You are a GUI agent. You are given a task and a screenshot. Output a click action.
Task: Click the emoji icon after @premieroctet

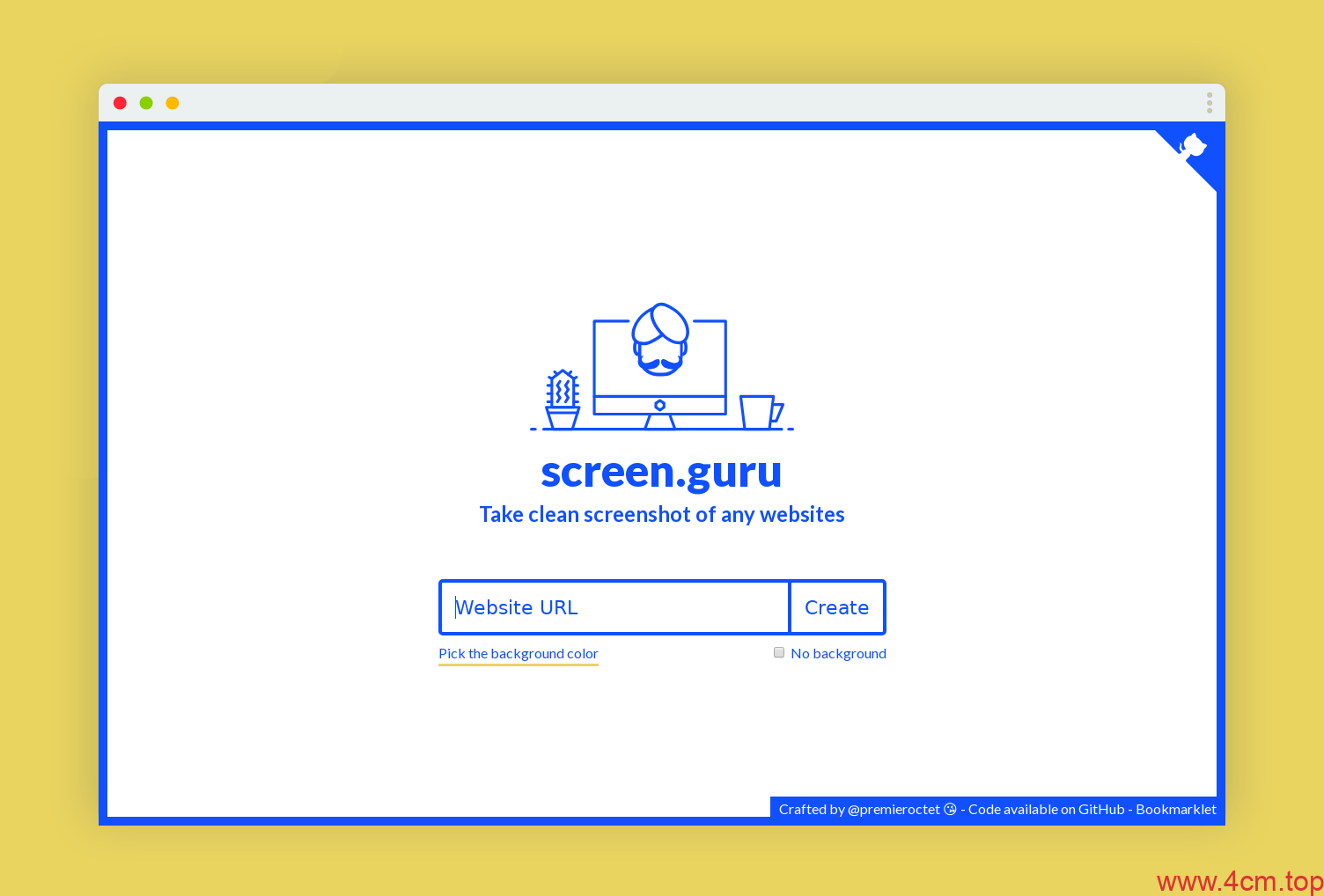point(950,809)
